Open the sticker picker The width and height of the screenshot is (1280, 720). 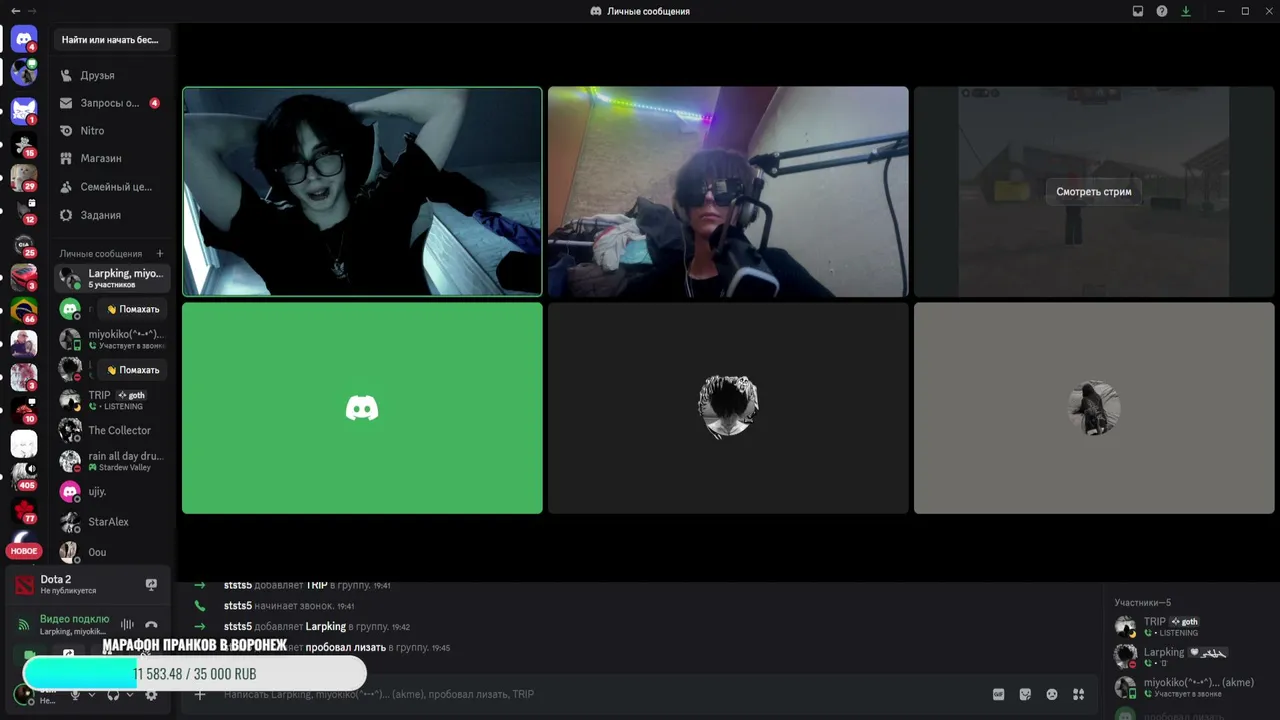1025,694
